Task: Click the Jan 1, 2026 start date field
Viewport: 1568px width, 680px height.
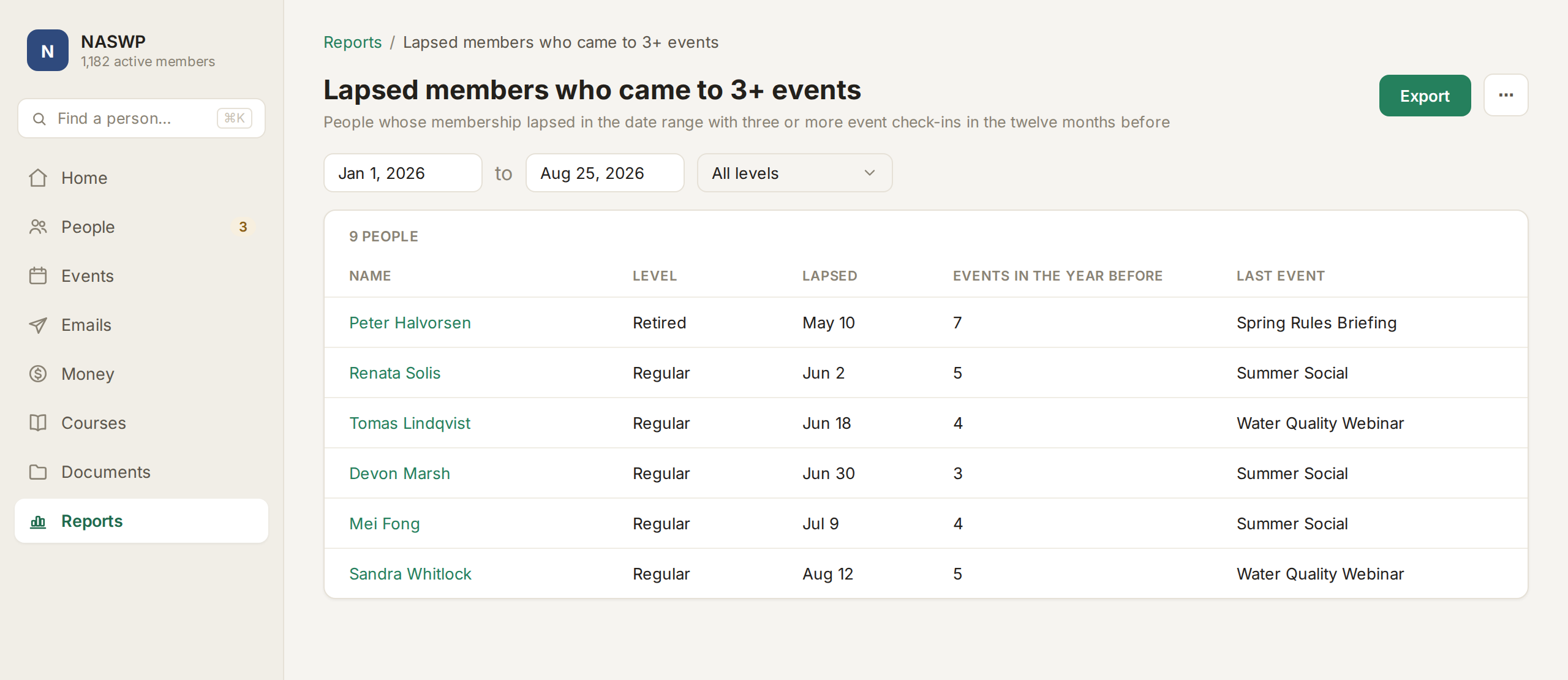Action: (x=403, y=173)
